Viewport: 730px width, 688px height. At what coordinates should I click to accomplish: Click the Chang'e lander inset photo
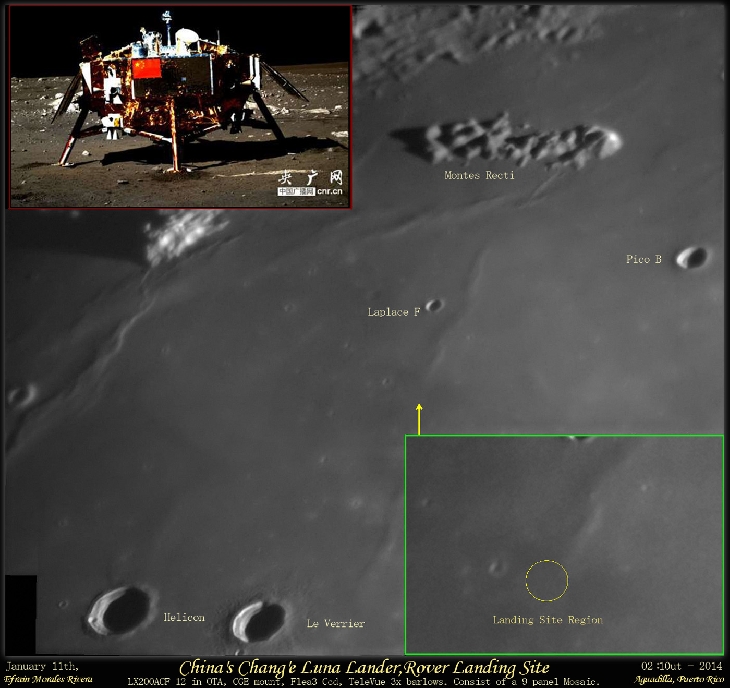[180, 105]
